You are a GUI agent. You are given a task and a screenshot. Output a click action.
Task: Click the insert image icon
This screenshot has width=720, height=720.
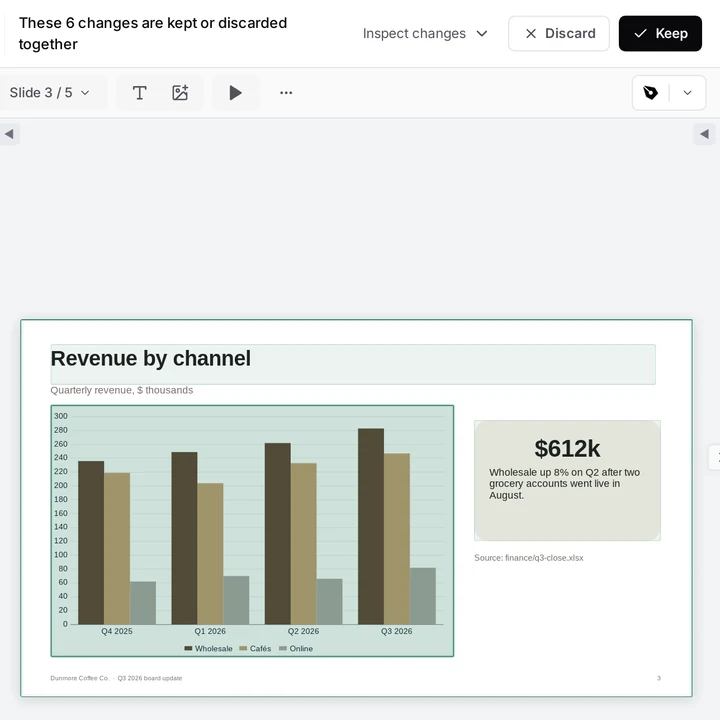pyautogui.click(x=180, y=93)
